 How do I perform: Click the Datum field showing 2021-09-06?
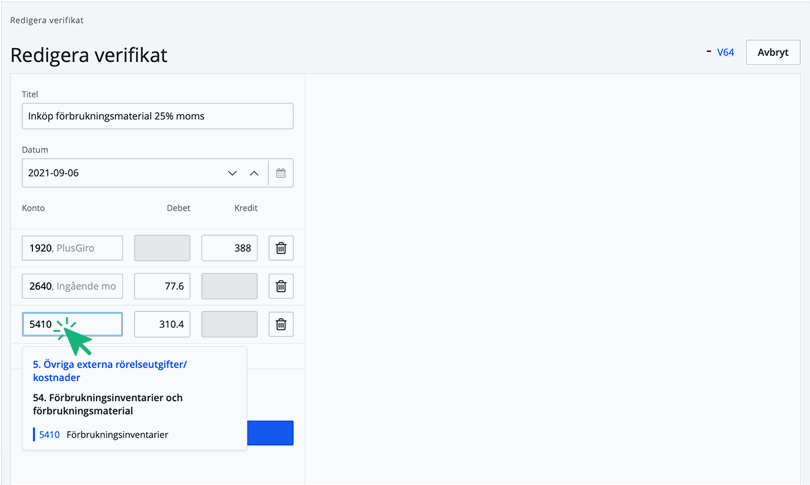[120, 173]
